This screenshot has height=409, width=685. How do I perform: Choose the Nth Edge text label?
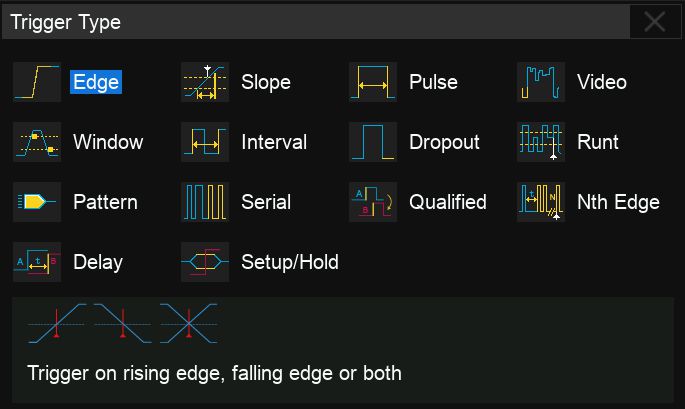[x=618, y=202]
